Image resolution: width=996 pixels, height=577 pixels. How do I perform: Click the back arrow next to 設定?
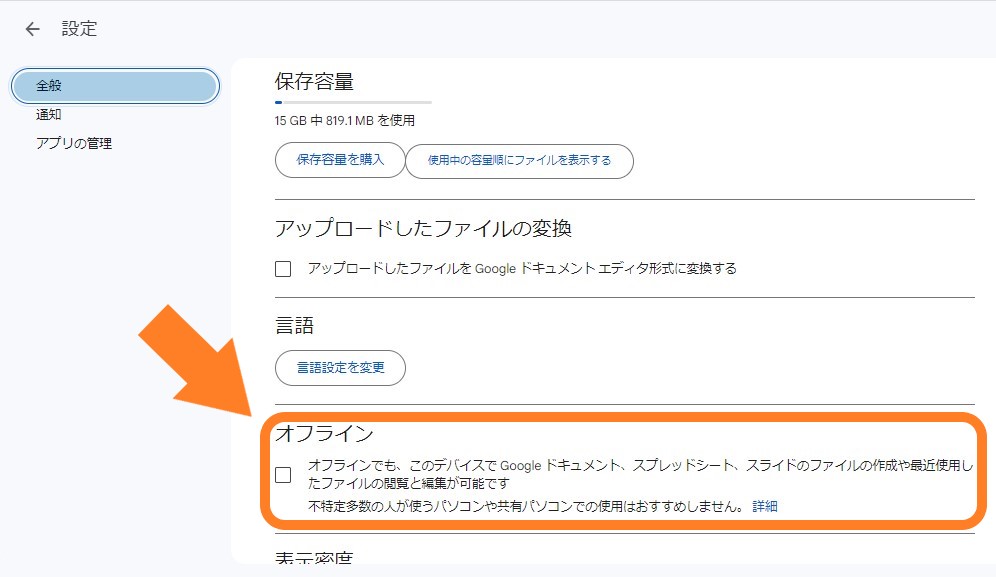click(x=33, y=29)
